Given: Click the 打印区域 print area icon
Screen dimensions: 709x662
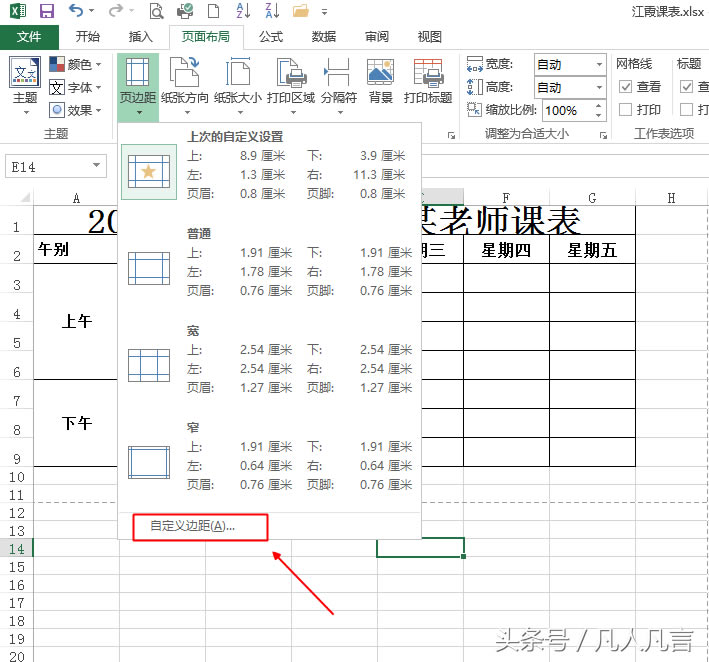Looking at the screenshot, I should coord(291,80).
